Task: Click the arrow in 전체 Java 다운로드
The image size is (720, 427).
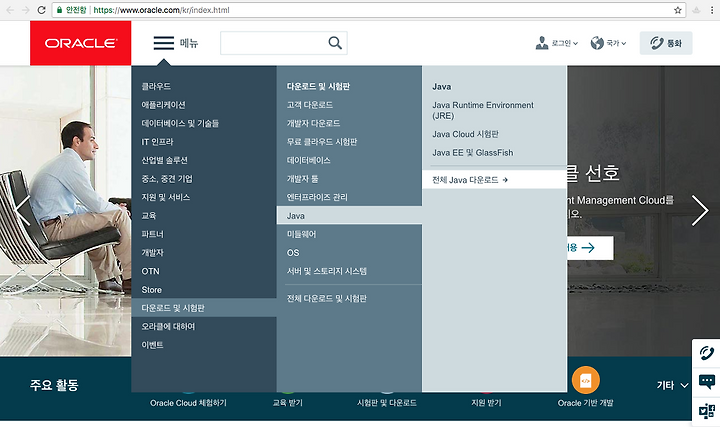Action: [x=505, y=180]
